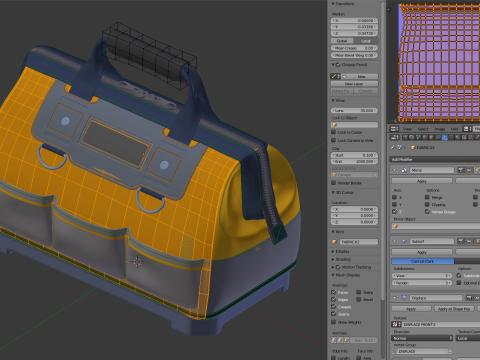Enable Lock Camera to View checkbox
This screenshot has height=360, width=480.
click(x=333, y=140)
